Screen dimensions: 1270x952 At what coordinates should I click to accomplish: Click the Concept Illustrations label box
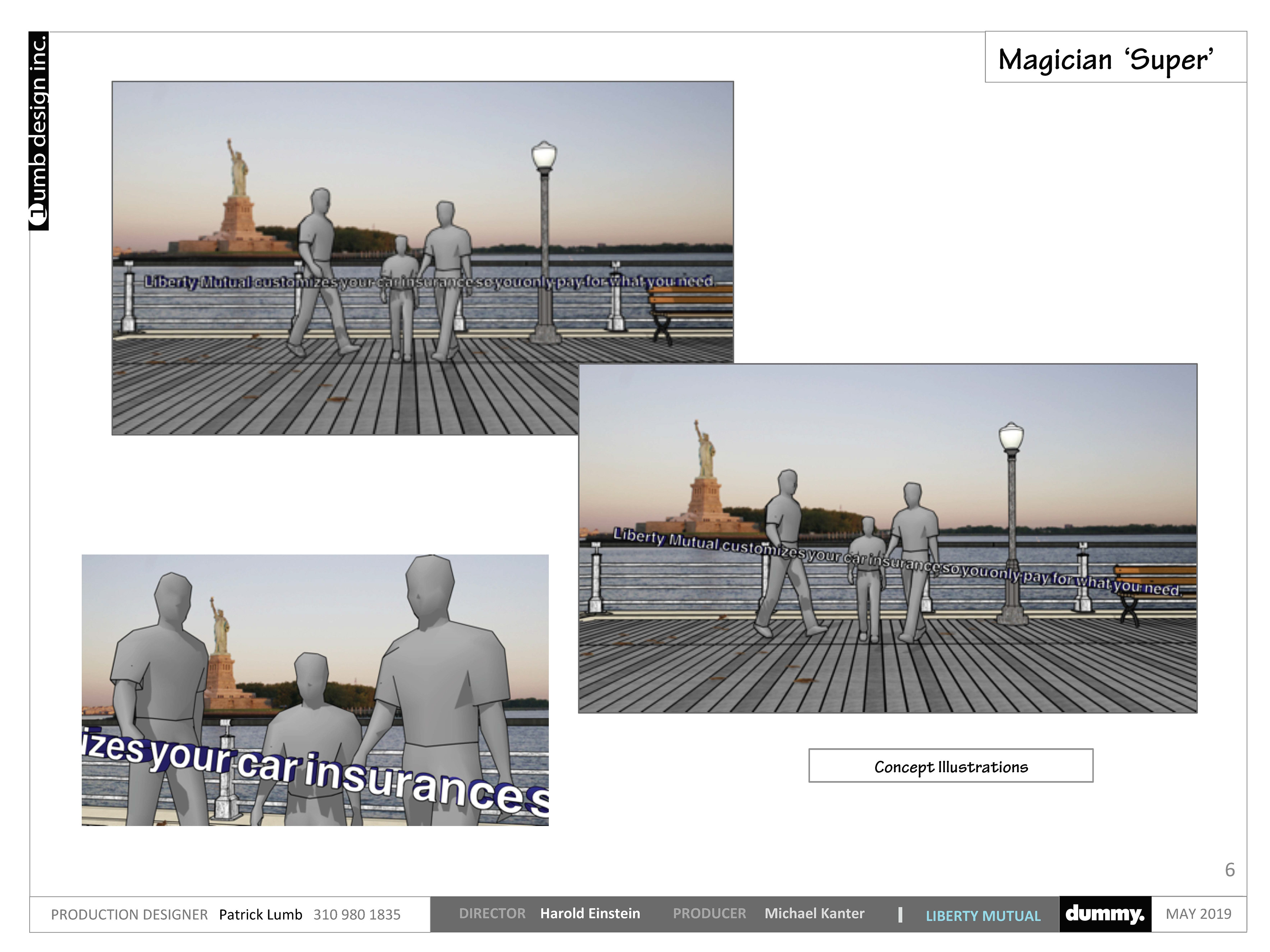coord(950,766)
